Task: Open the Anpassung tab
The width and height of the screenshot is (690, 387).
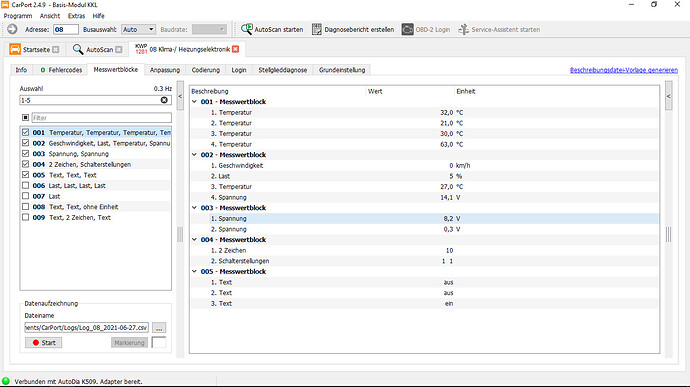Action: coord(165,70)
